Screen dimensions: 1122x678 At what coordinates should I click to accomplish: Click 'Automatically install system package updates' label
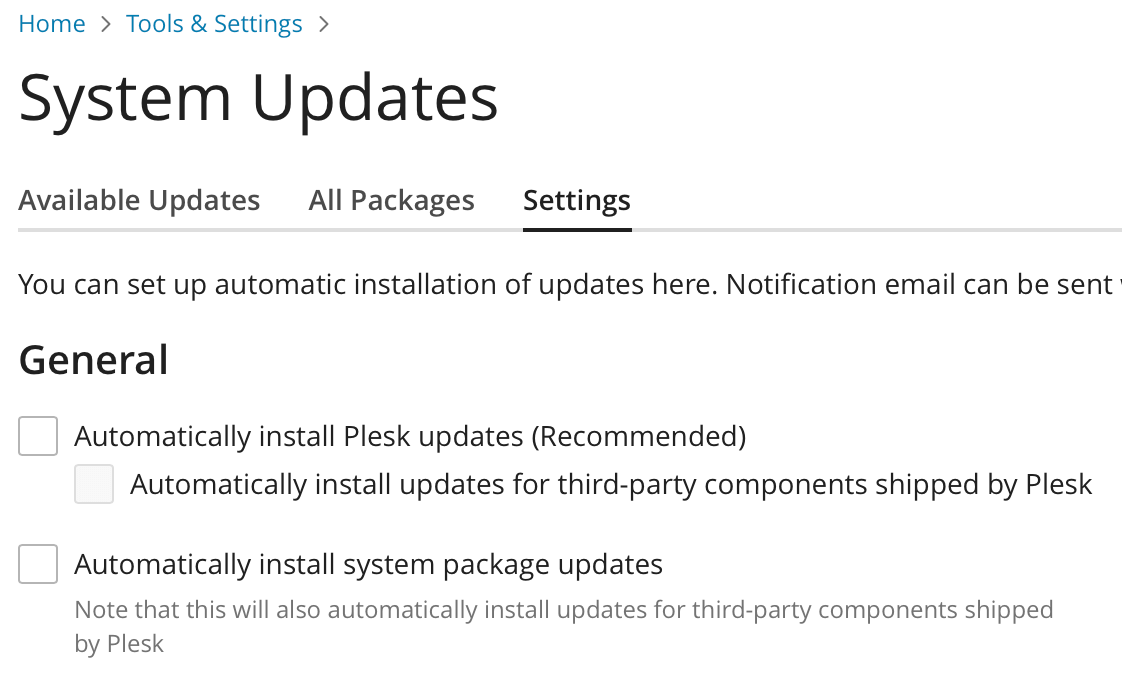[368, 565]
